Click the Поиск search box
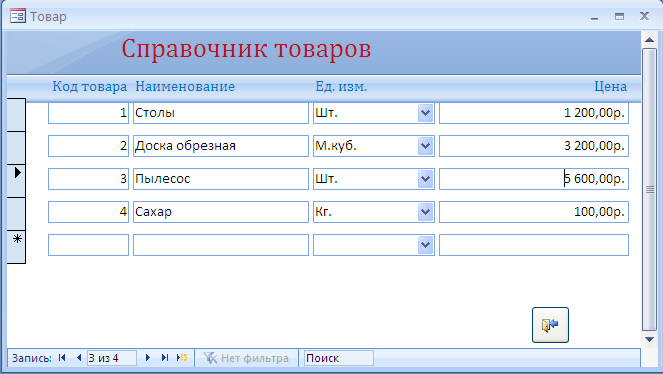Screen dimensions: 663x374 pyautogui.click(x=338, y=358)
